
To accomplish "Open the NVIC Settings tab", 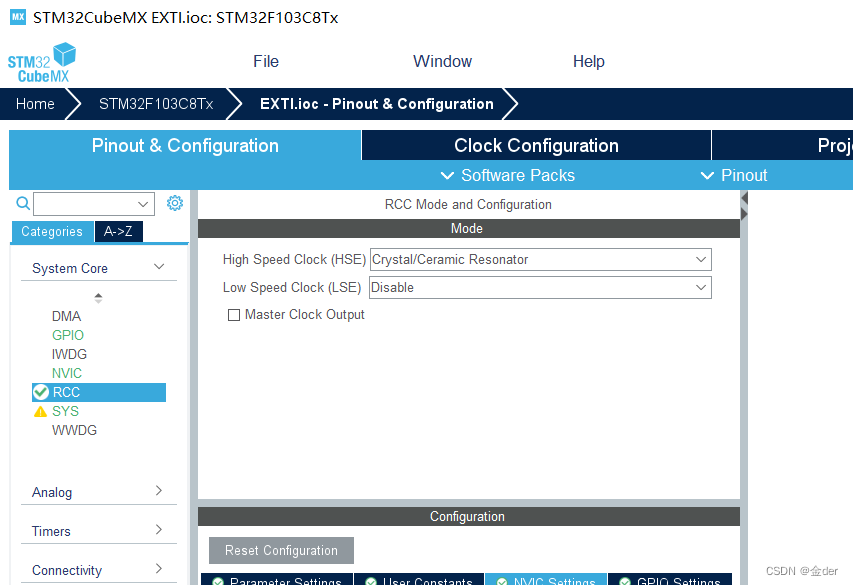I will click(546, 580).
